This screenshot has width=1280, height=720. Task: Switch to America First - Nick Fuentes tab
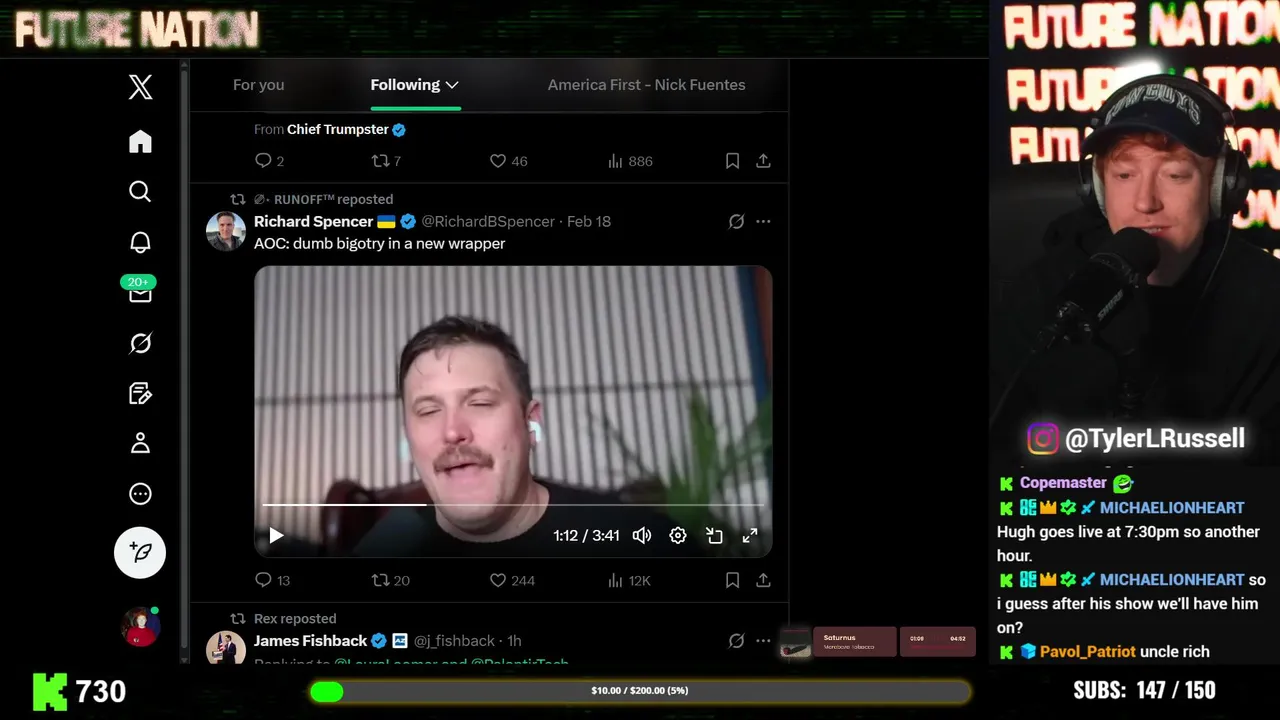click(x=646, y=85)
